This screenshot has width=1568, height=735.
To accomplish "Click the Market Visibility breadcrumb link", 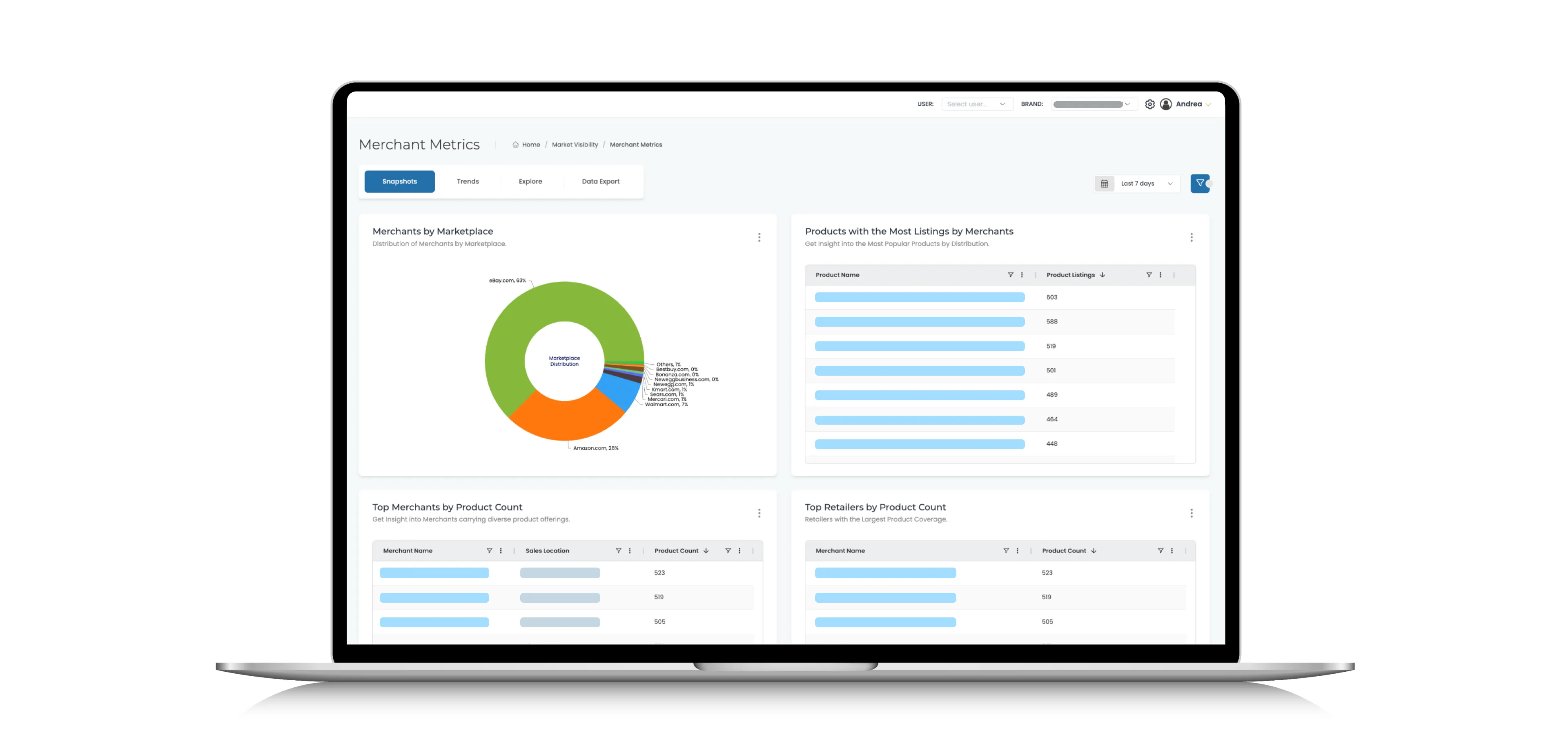I will point(575,144).
